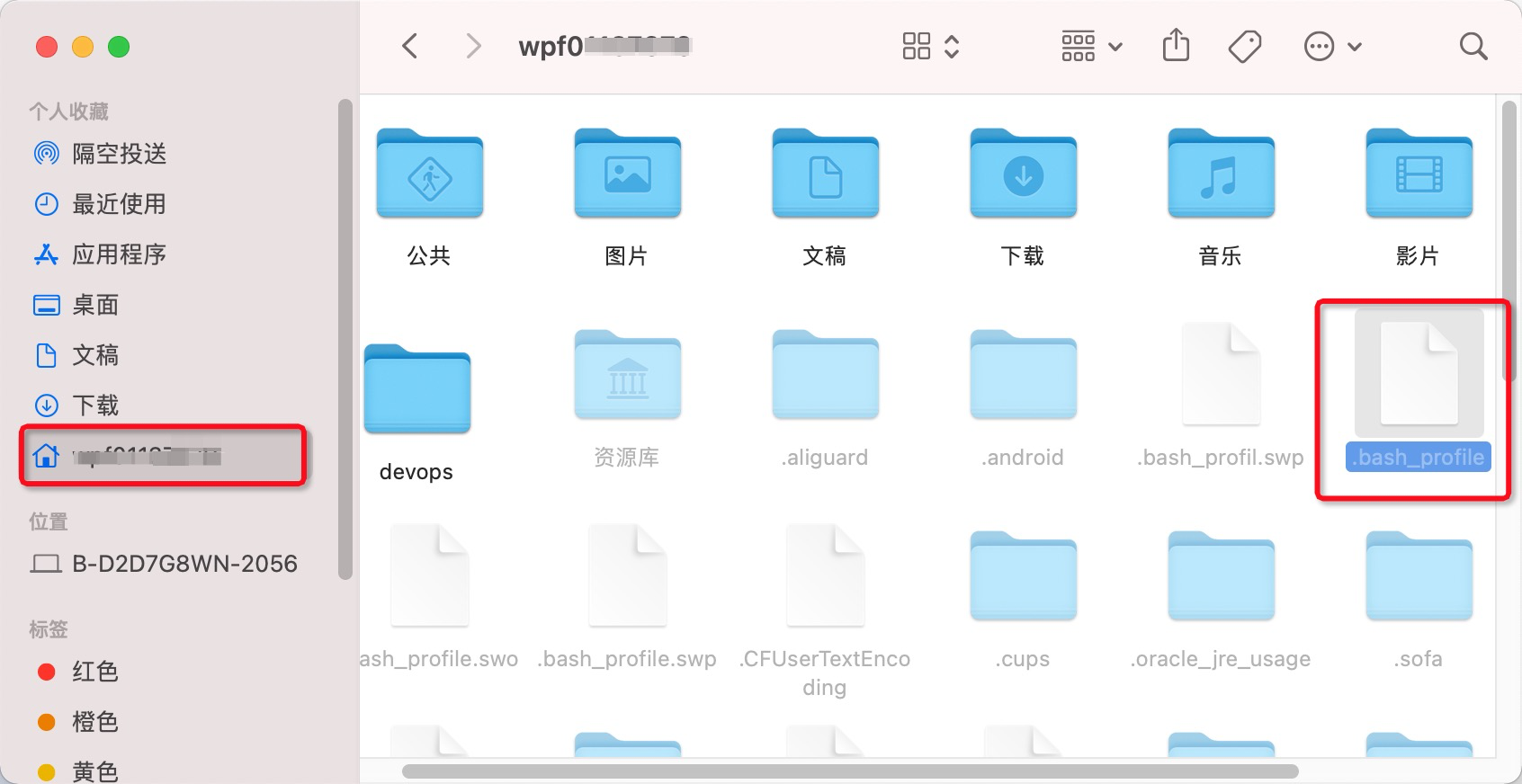Open Documents (文稿) sidebar item
This screenshot has height=784, width=1522.
[x=76, y=355]
